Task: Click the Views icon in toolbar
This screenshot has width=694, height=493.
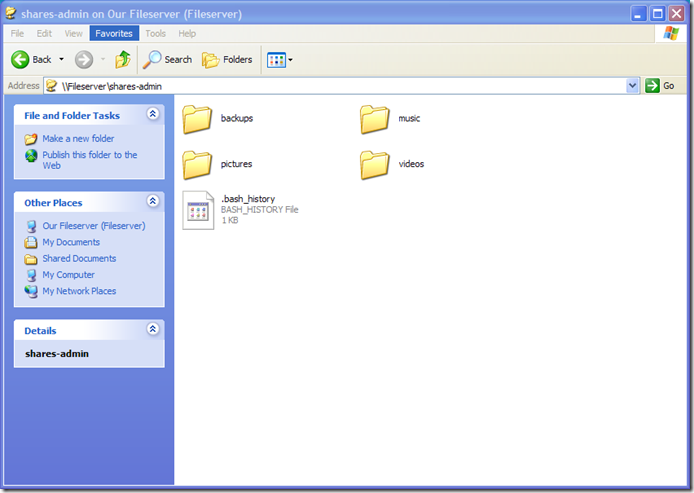Action: (x=276, y=60)
